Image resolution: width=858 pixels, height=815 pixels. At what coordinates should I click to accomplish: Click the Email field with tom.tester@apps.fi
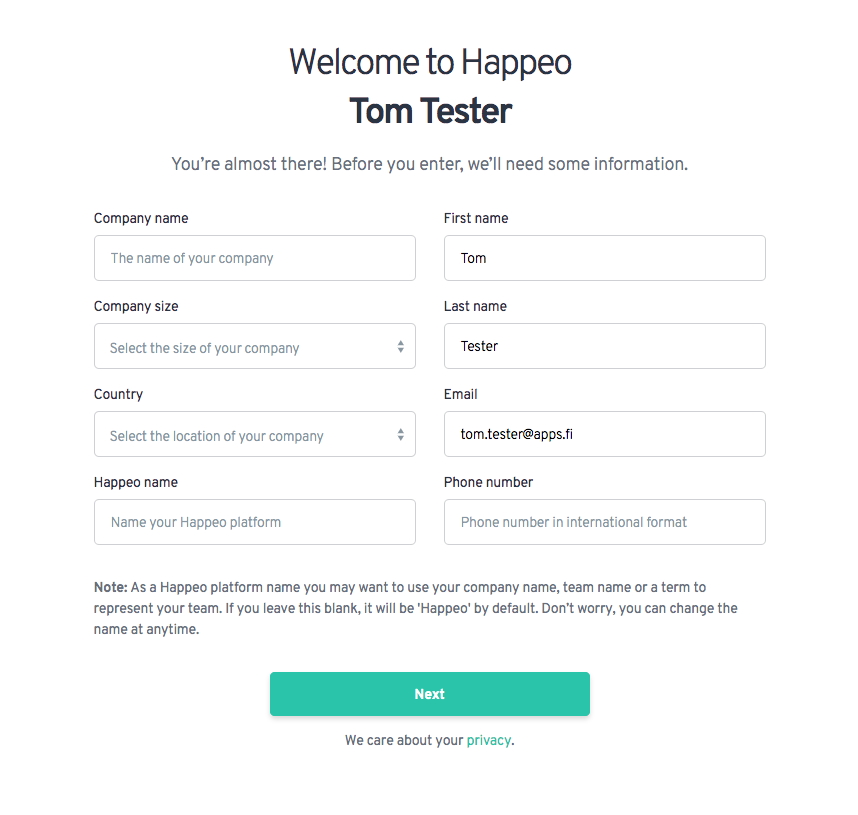604,434
